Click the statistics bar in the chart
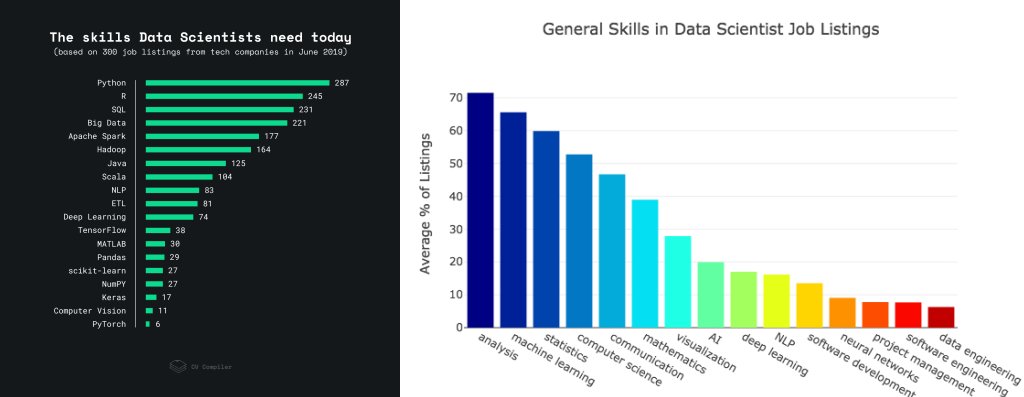Viewport: 1024px width, 397px height. point(546,229)
